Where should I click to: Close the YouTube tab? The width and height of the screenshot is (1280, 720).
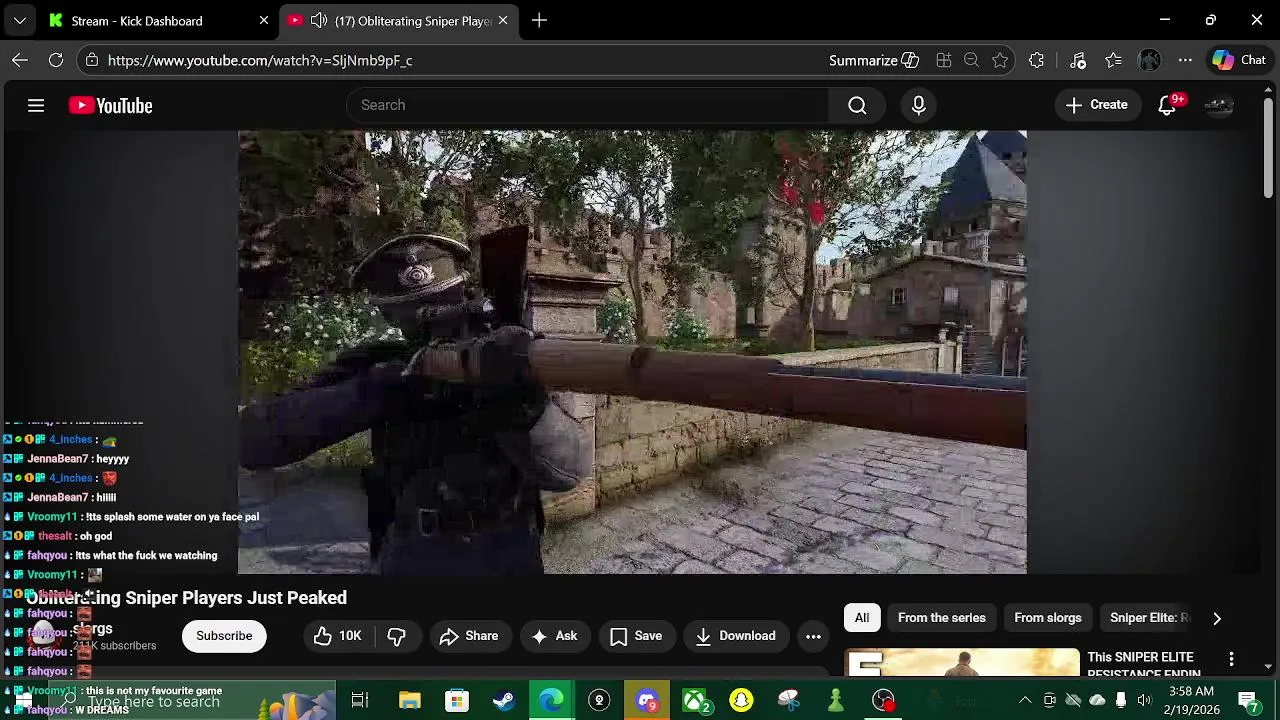(x=503, y=20)
